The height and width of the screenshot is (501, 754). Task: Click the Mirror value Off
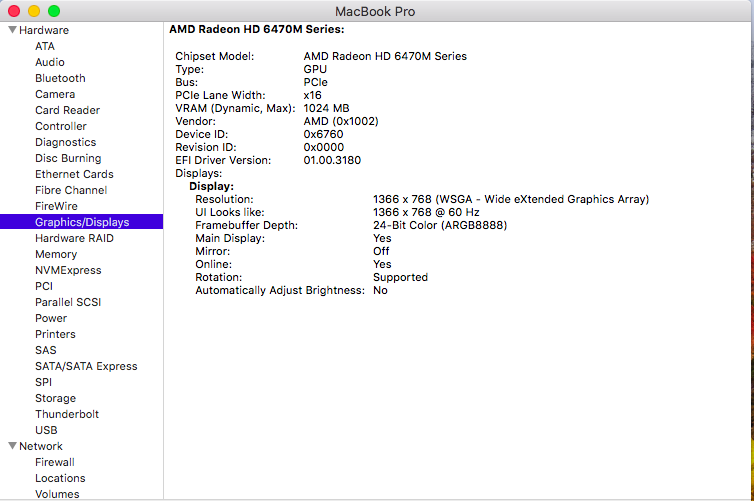(381, 251)
